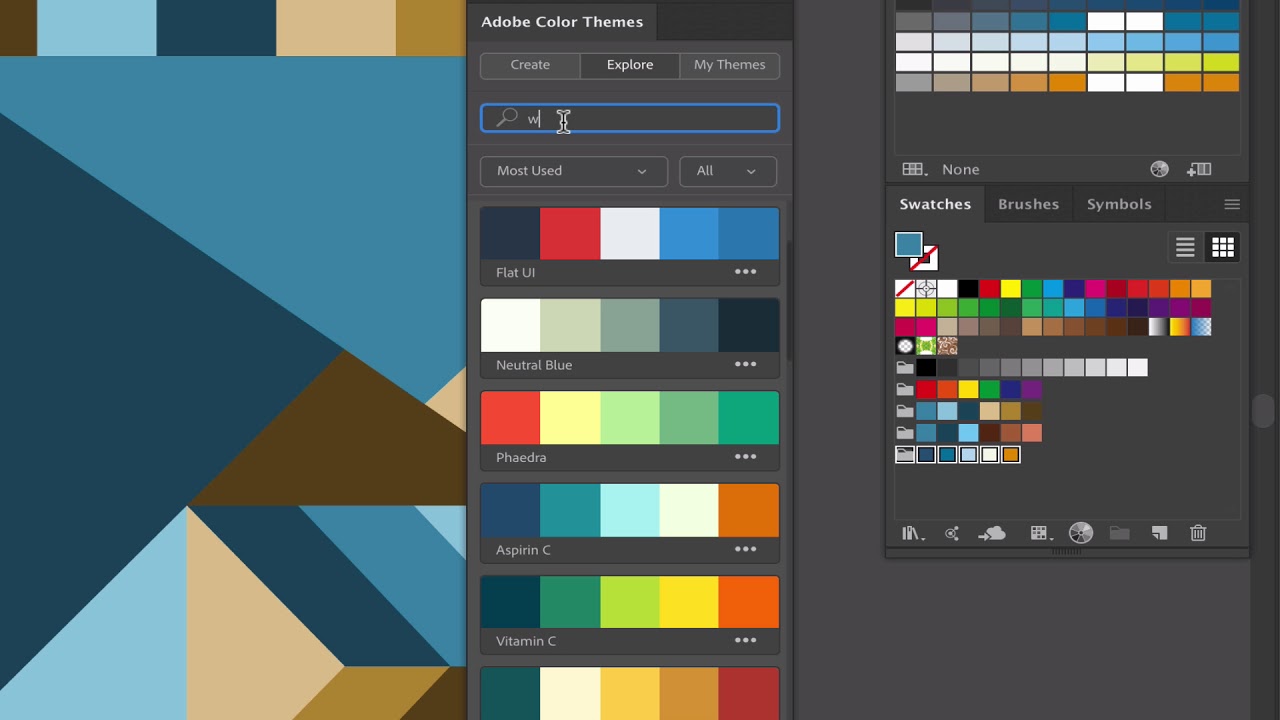Click the 'Phaedra' theme name

(x=521, y=457)
